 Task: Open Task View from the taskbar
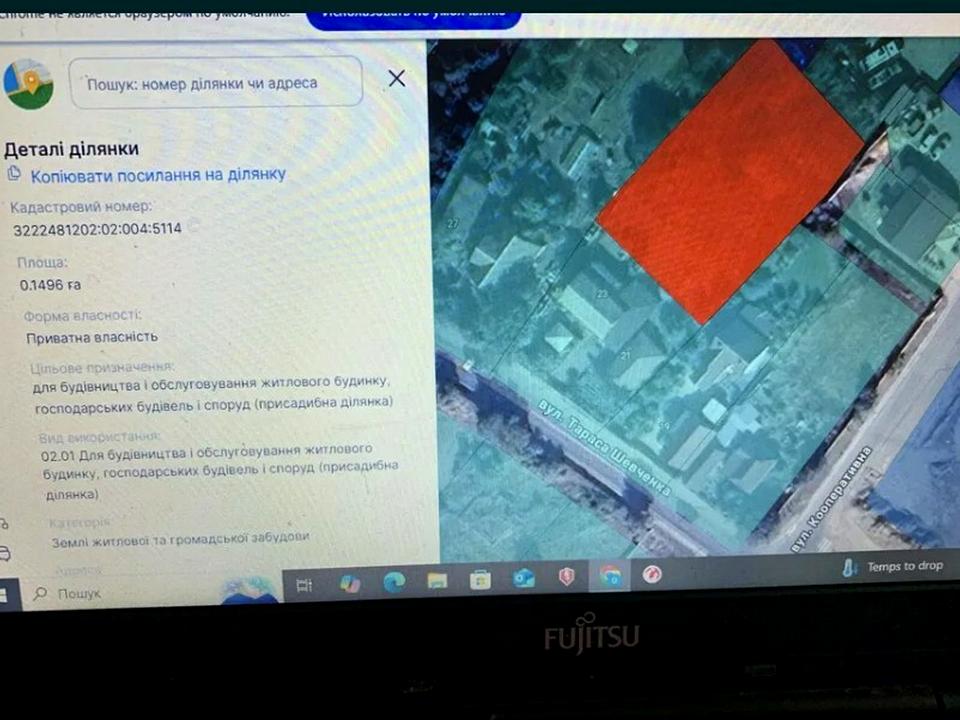(304, 585)
